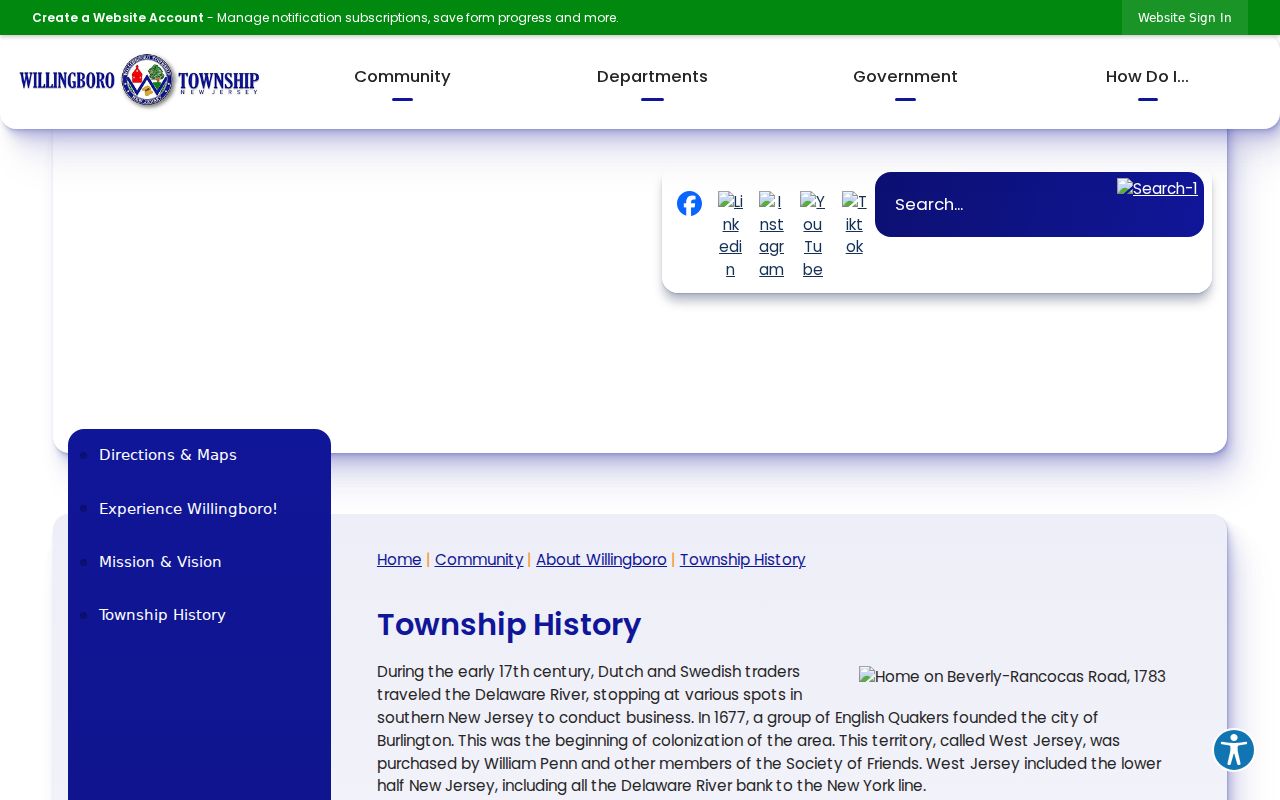Open the TikTok social link

[x=854, y=225]
